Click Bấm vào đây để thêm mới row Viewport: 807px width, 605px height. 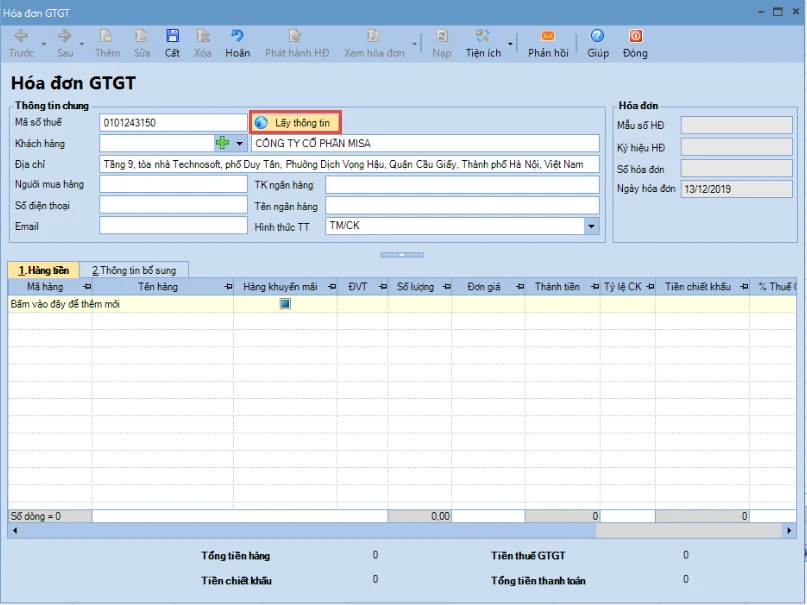[x=401, y=304]
